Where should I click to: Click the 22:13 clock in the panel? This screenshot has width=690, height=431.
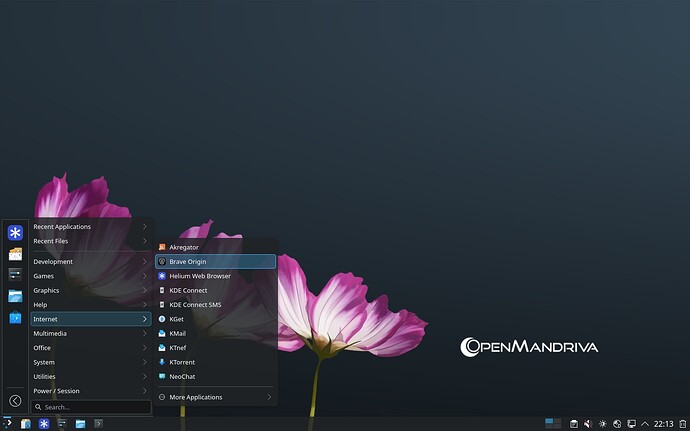pos(664,424)
